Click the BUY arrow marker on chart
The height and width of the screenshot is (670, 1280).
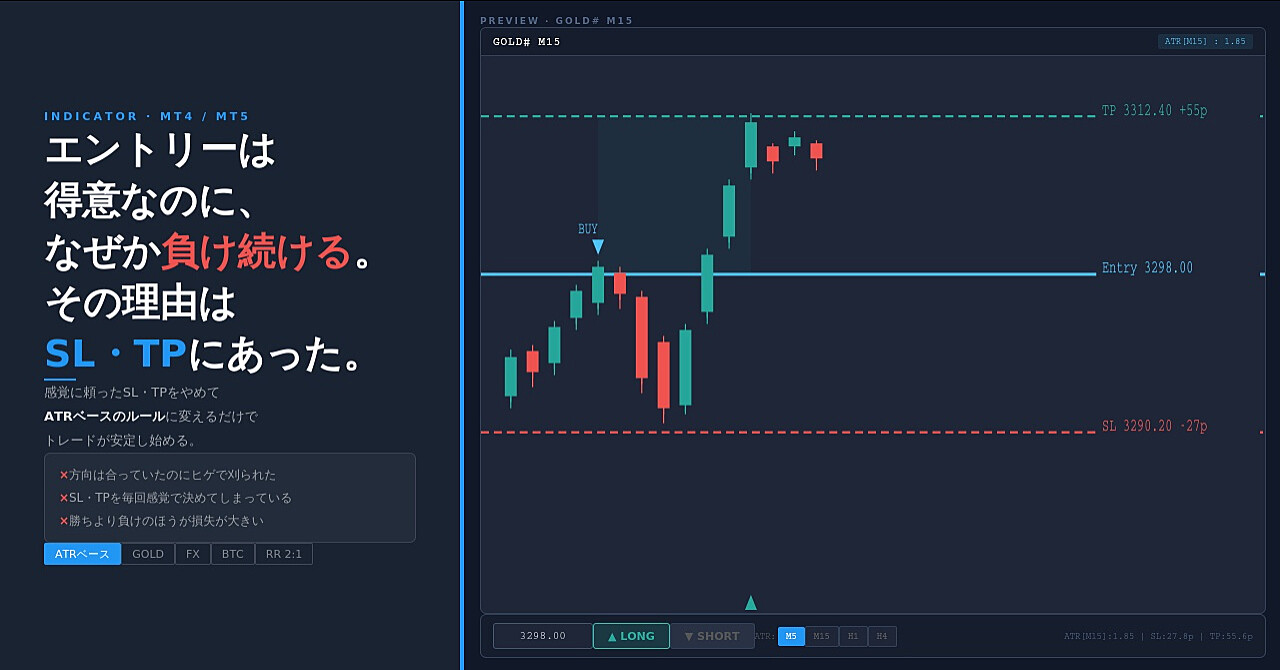click(x=598, y=246)
